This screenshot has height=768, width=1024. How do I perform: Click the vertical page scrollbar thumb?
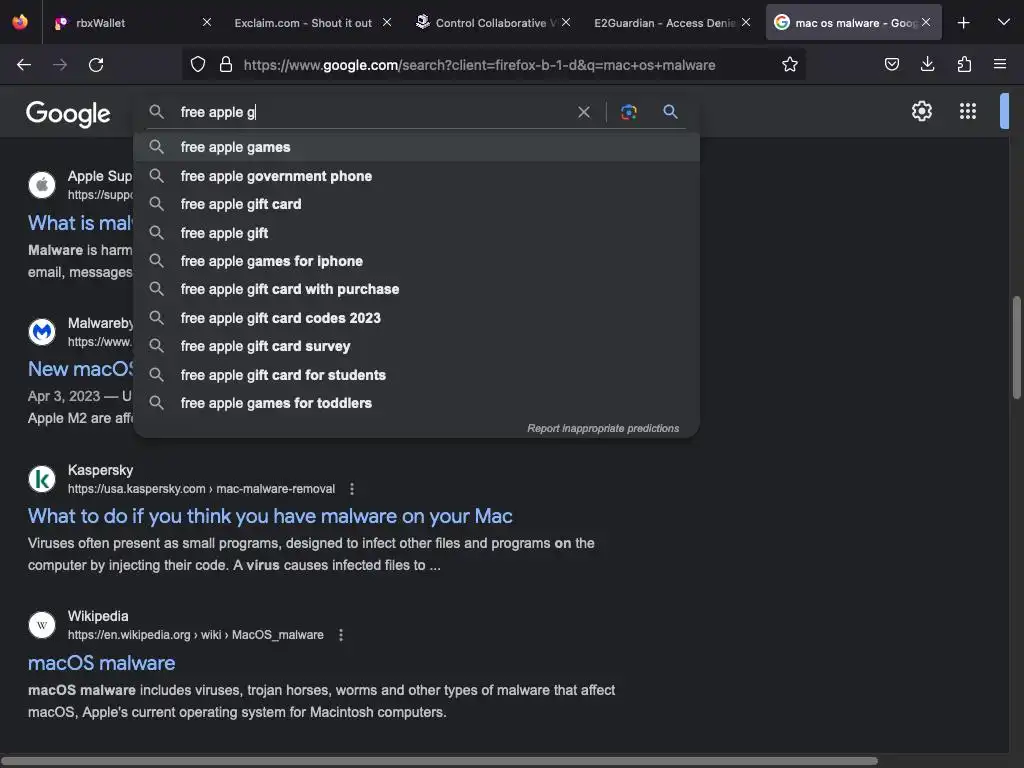[1016, 347]
